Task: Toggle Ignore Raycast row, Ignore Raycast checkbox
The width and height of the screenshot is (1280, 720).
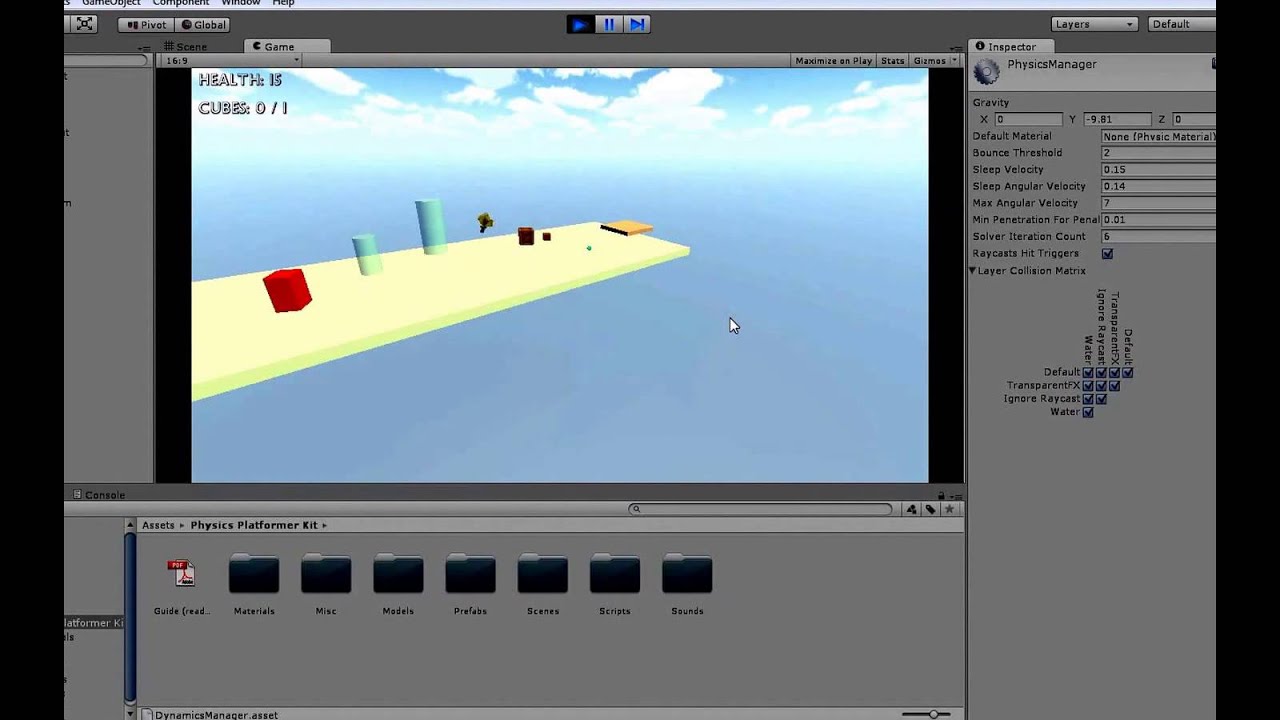Action: (1101, 399)
